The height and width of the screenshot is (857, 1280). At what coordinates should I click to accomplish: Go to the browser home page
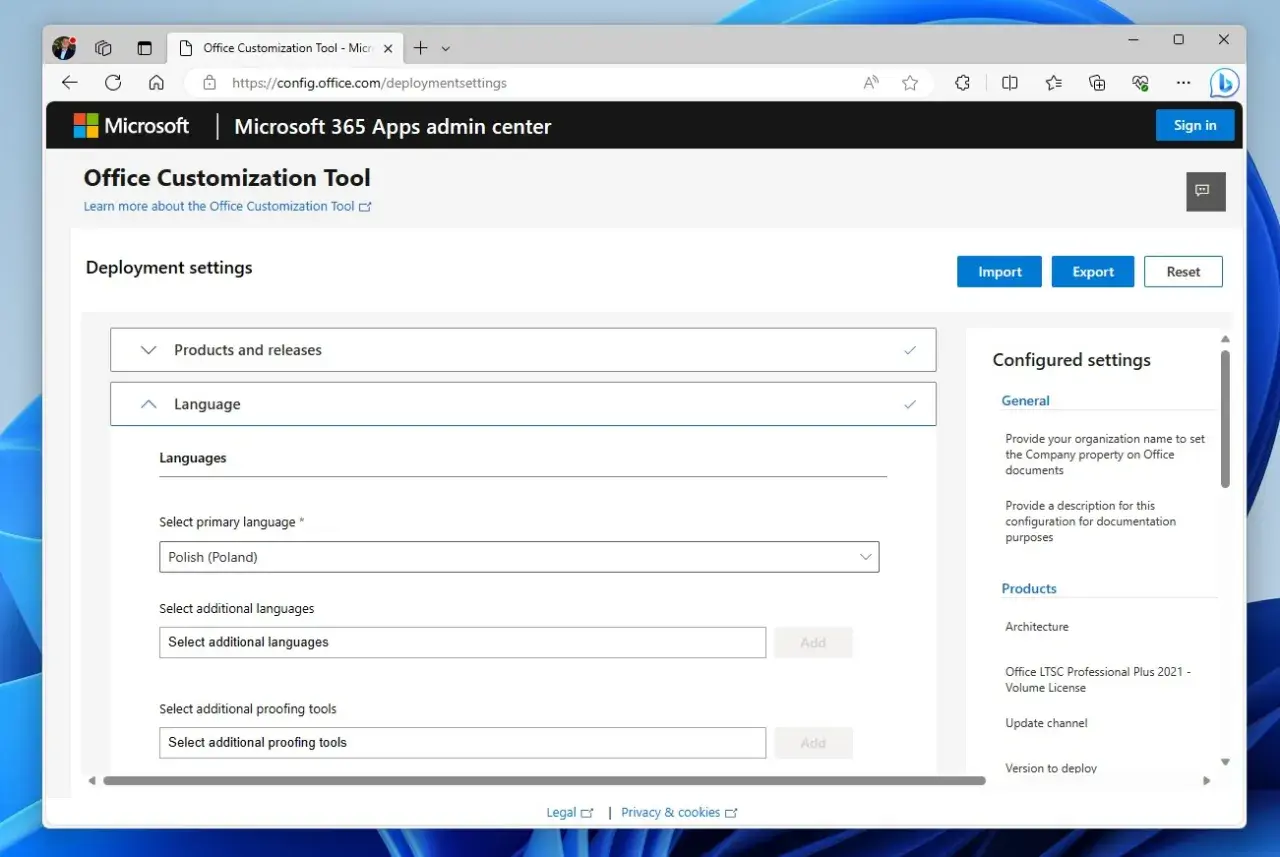pos(156,83)
